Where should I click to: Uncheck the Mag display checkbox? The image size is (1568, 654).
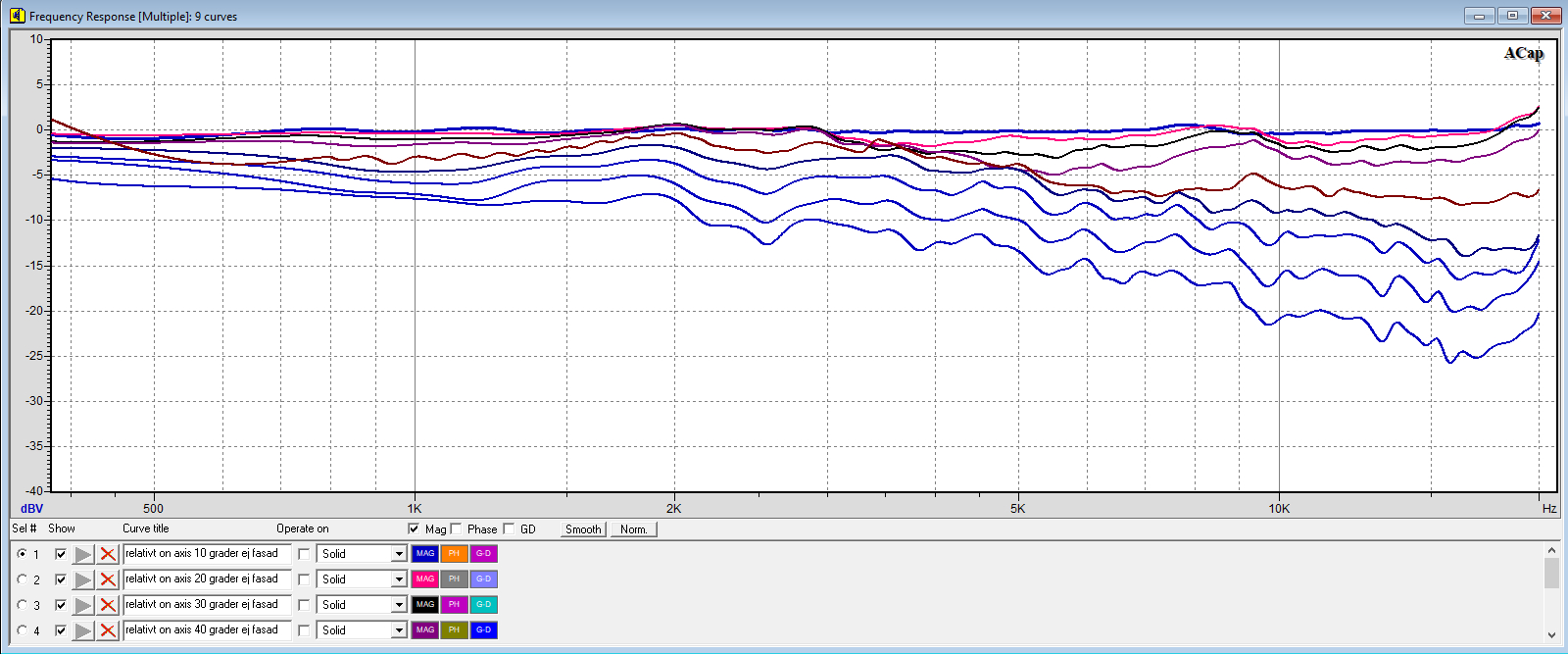(414, 528)
